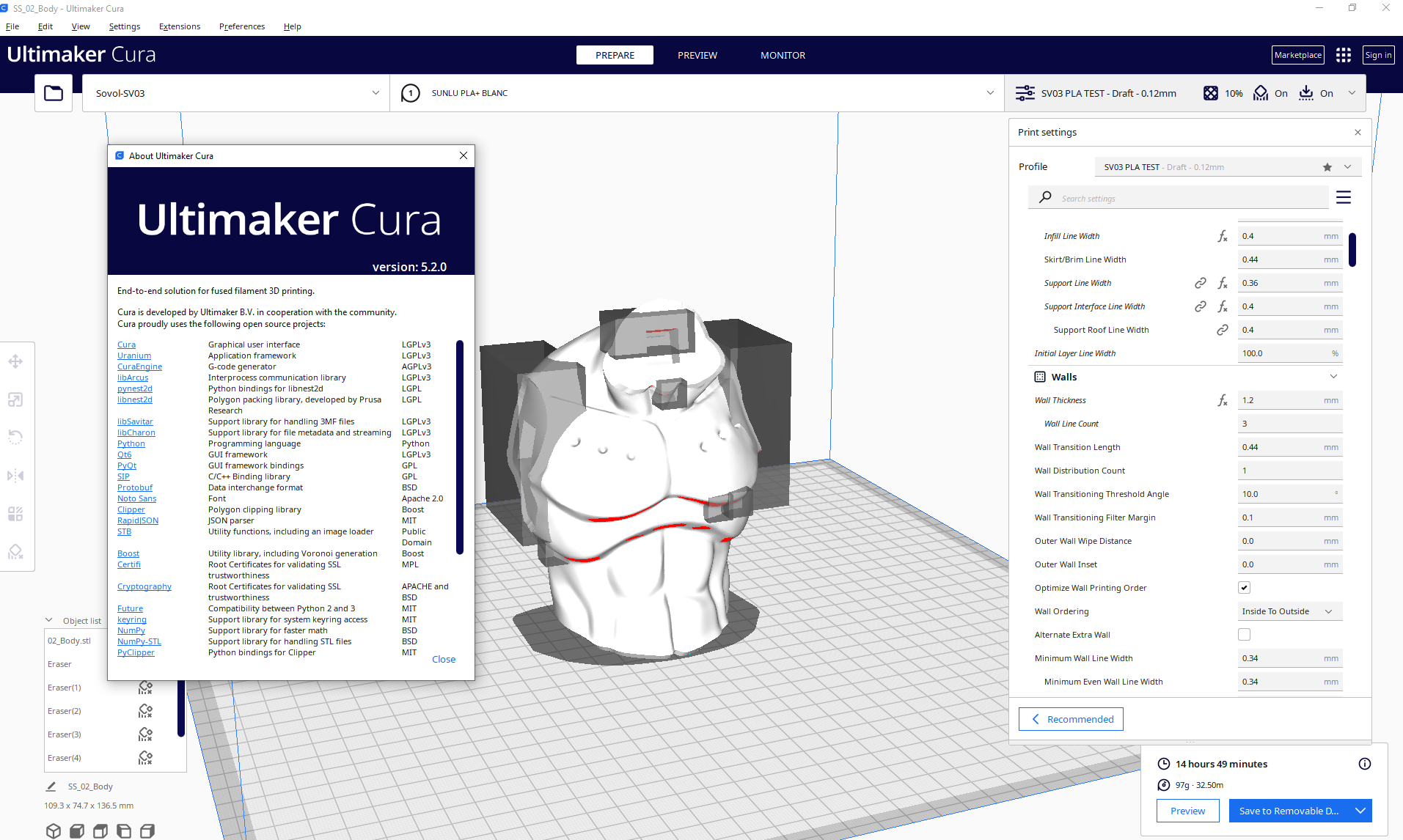Viewport: 1403px width, 840px height.
Task: Open save destination dropdown arrow
Action: [1360, 811]
